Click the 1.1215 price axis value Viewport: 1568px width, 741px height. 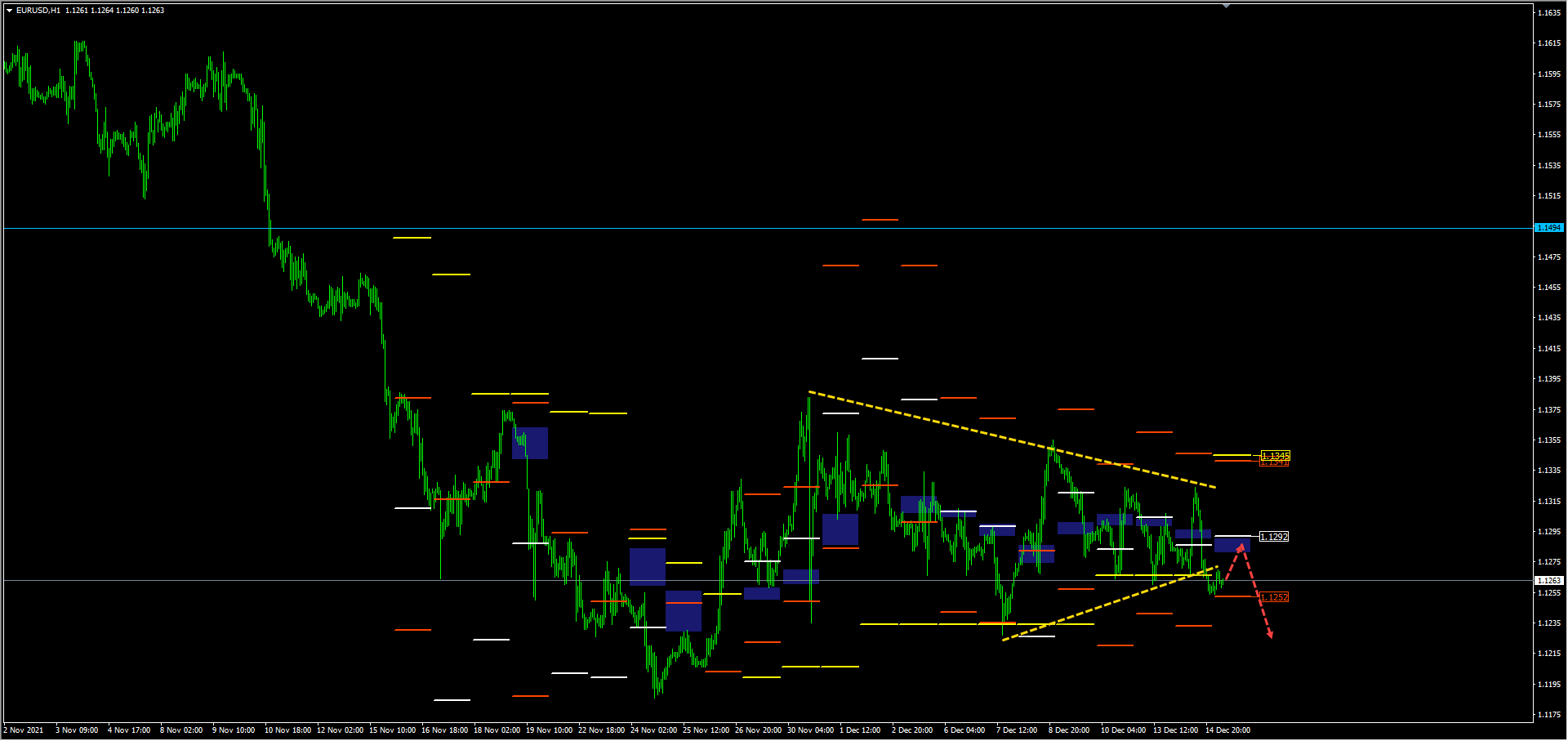pos(1549,654)
